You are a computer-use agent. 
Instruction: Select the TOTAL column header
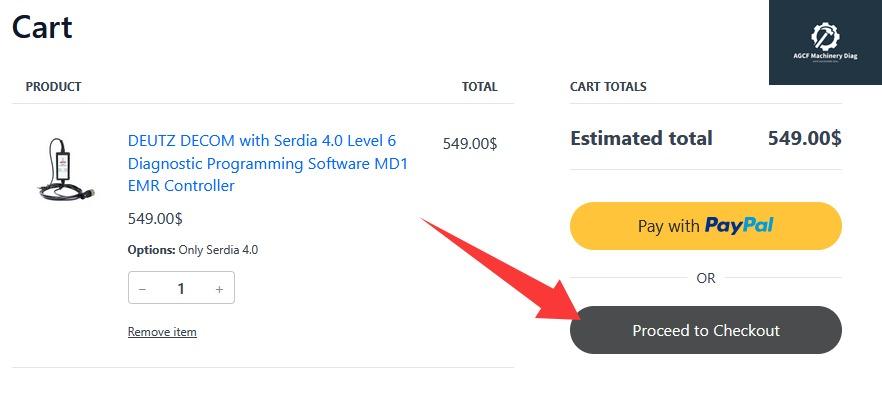coord(479,87)
